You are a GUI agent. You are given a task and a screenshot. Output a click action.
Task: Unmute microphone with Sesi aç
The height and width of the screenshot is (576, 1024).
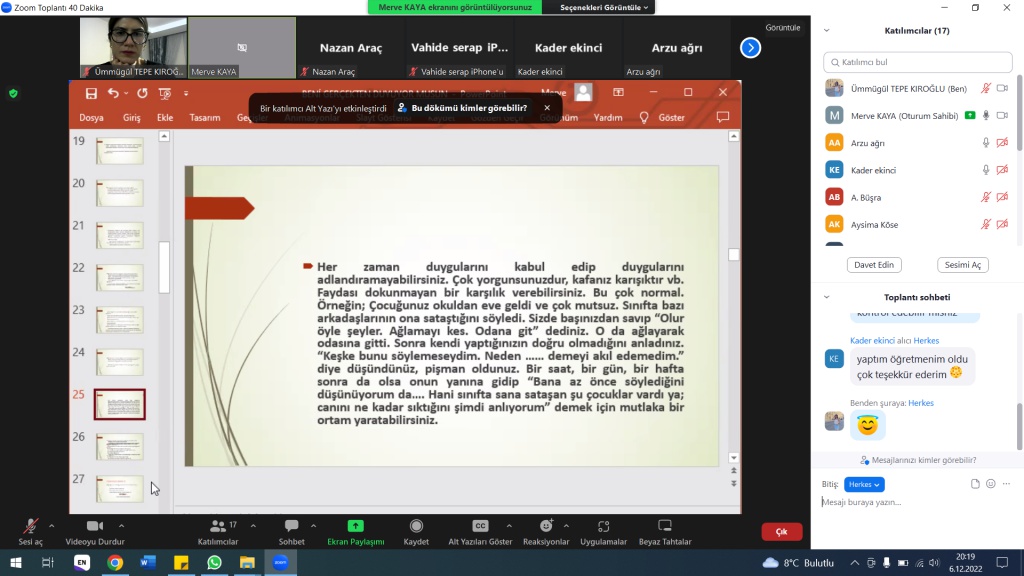30,526
